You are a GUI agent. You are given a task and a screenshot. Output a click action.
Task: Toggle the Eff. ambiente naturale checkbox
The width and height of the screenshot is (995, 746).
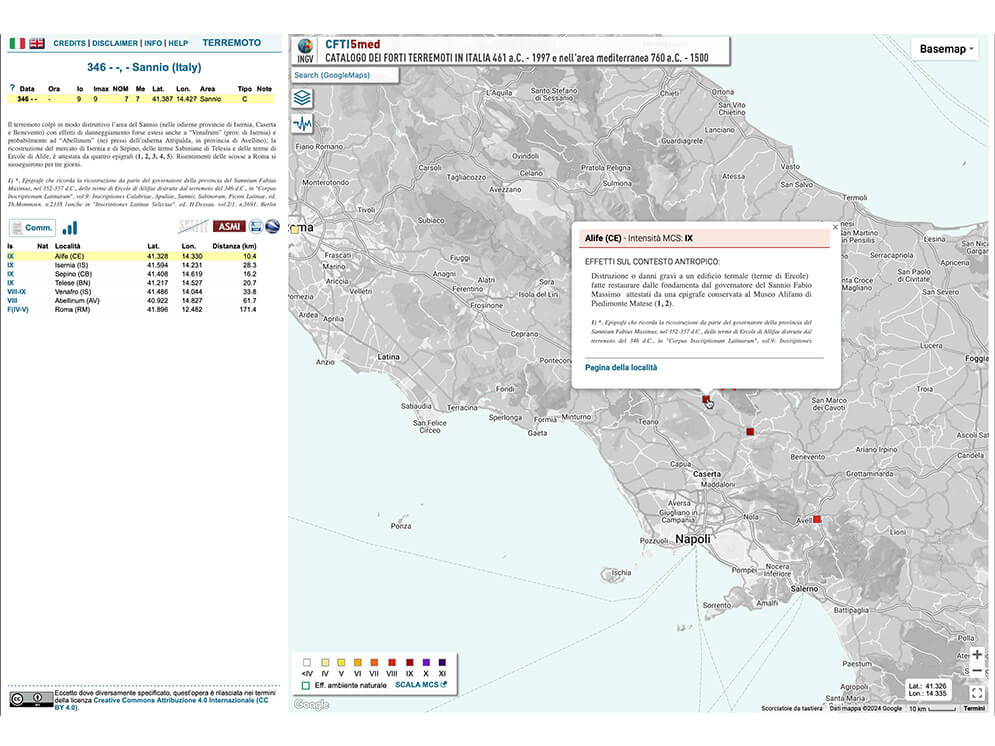306,685
